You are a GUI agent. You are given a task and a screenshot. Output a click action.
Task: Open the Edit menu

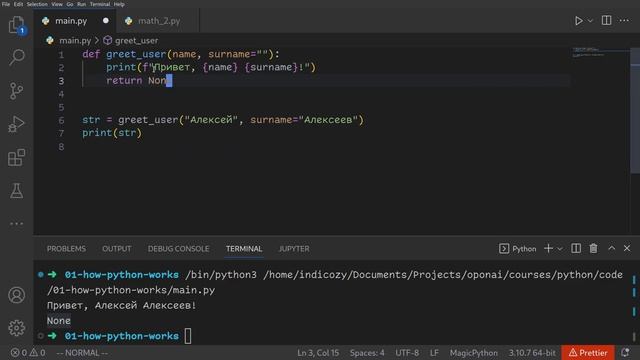(x=18, y=4)
